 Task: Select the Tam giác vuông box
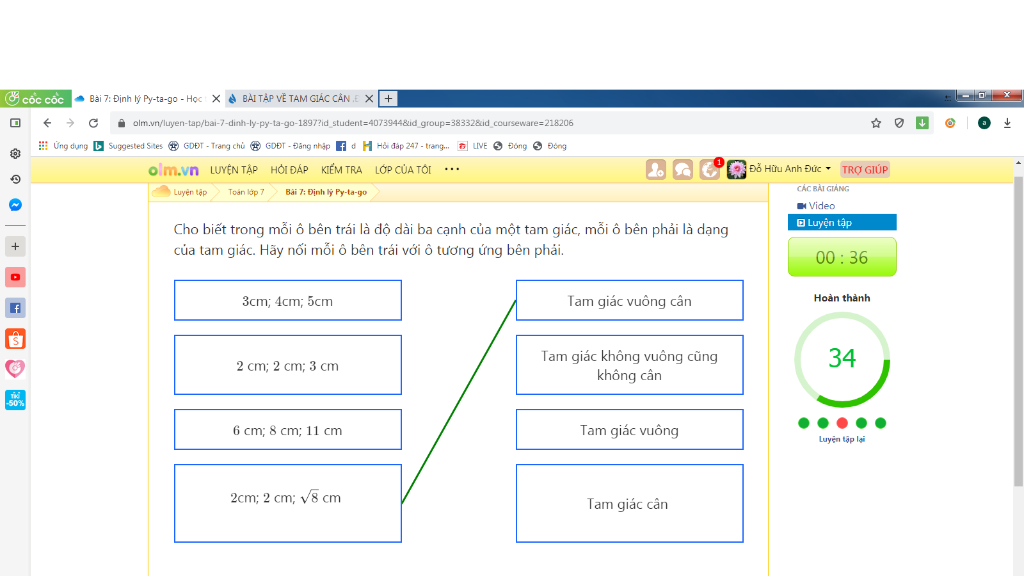click(630, 430)
